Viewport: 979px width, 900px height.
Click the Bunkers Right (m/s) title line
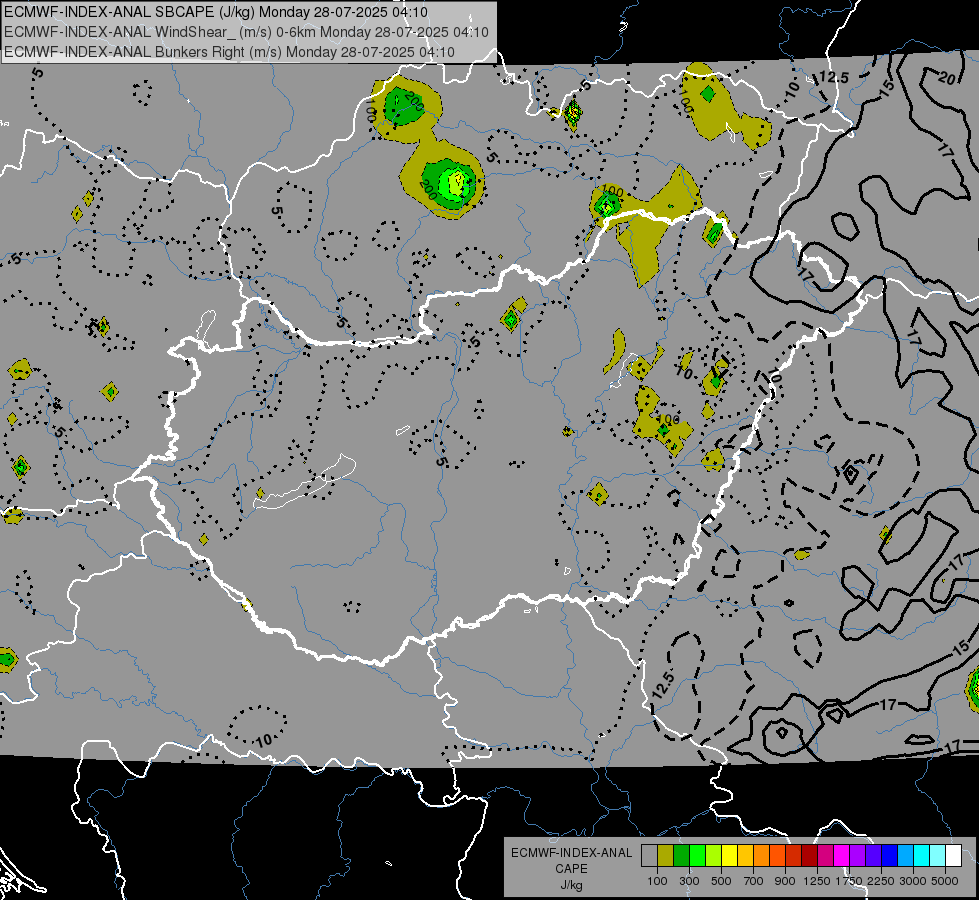(229, 52)
